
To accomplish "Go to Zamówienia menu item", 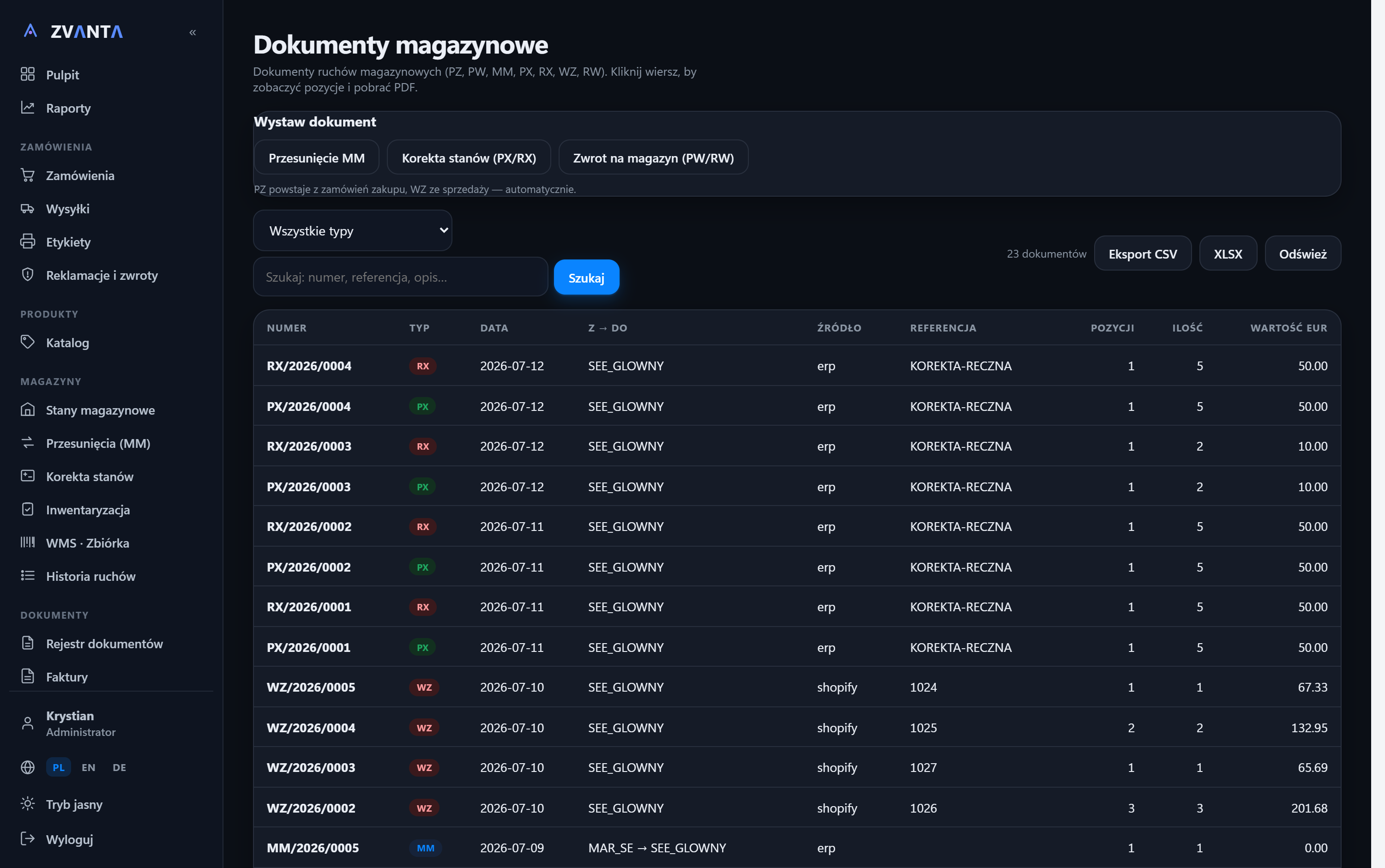I will (x=80, y=175).
